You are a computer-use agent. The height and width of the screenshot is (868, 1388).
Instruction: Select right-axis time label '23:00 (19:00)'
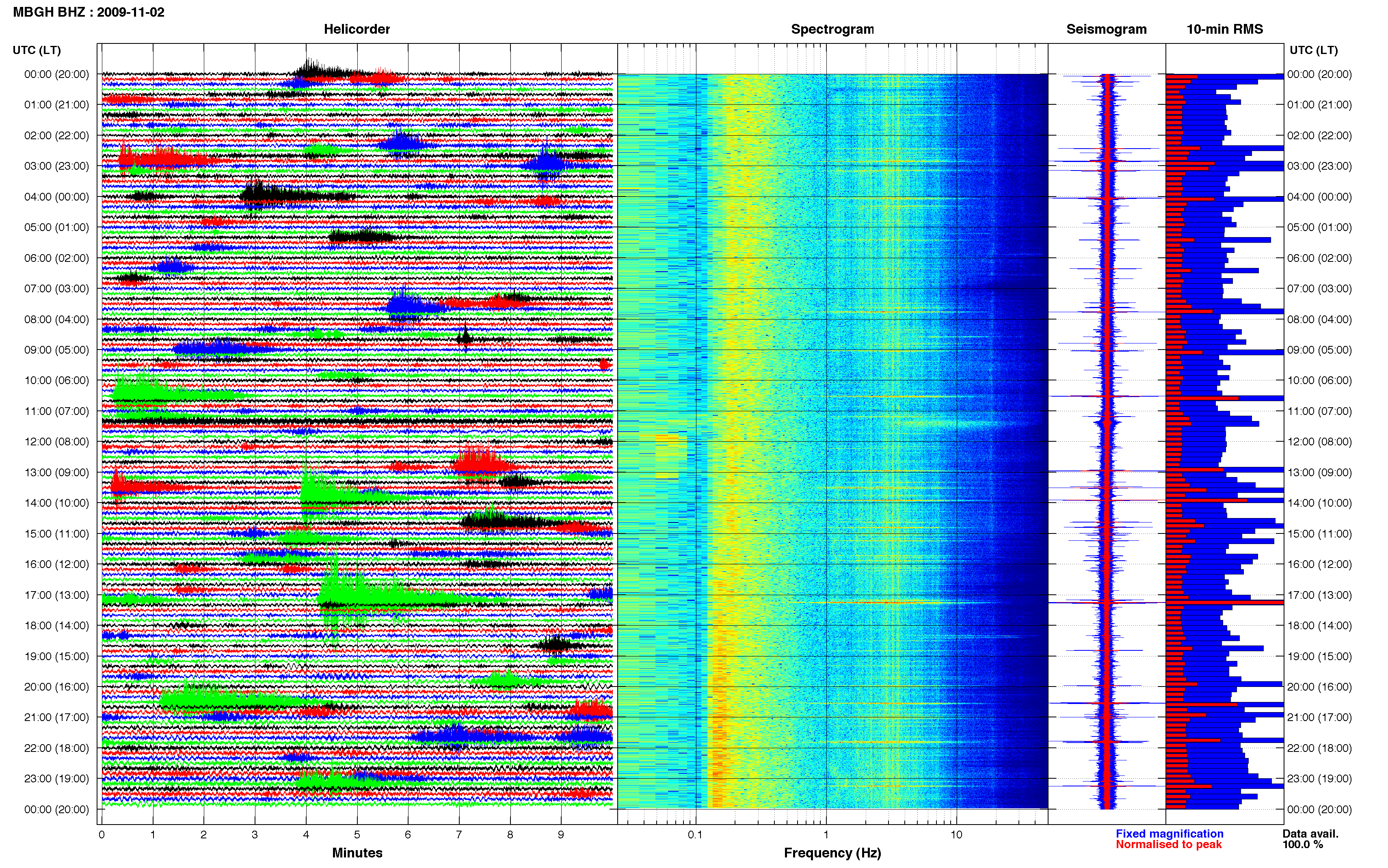click(1319, 779)
